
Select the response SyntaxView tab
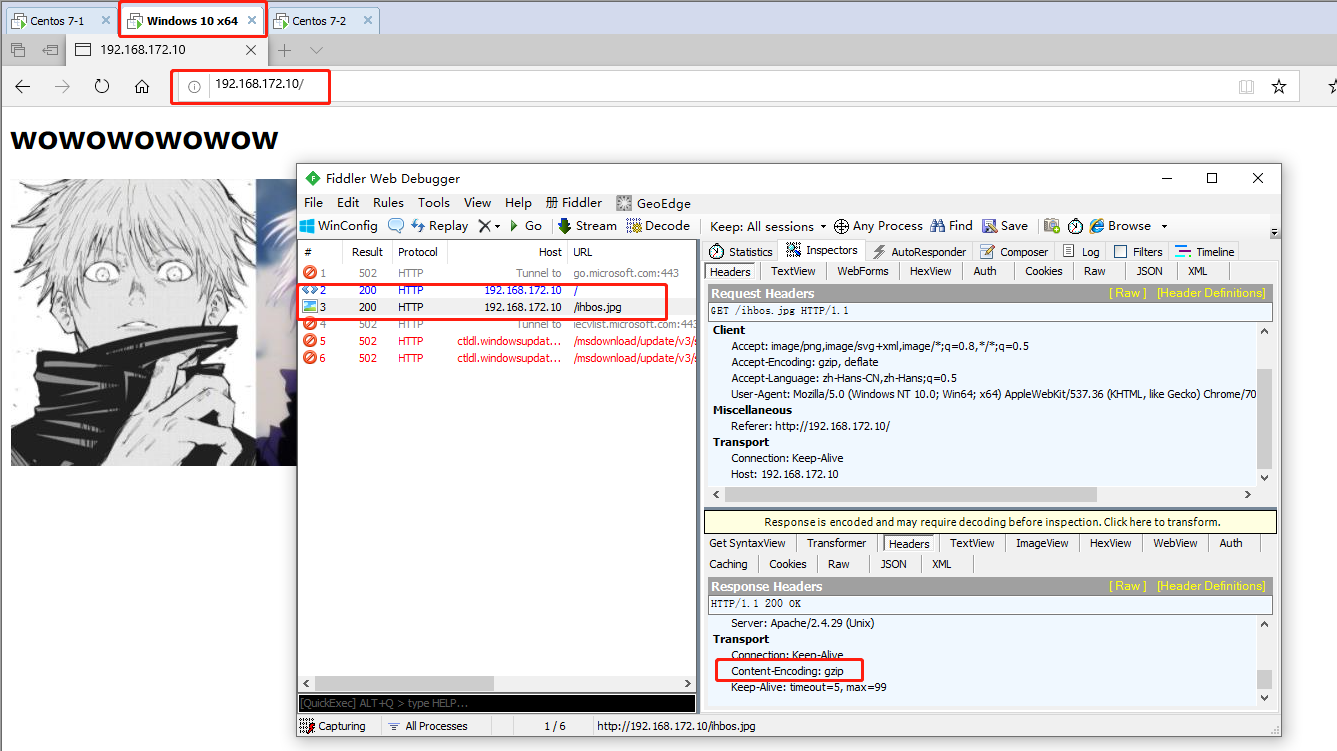(747, 543)
